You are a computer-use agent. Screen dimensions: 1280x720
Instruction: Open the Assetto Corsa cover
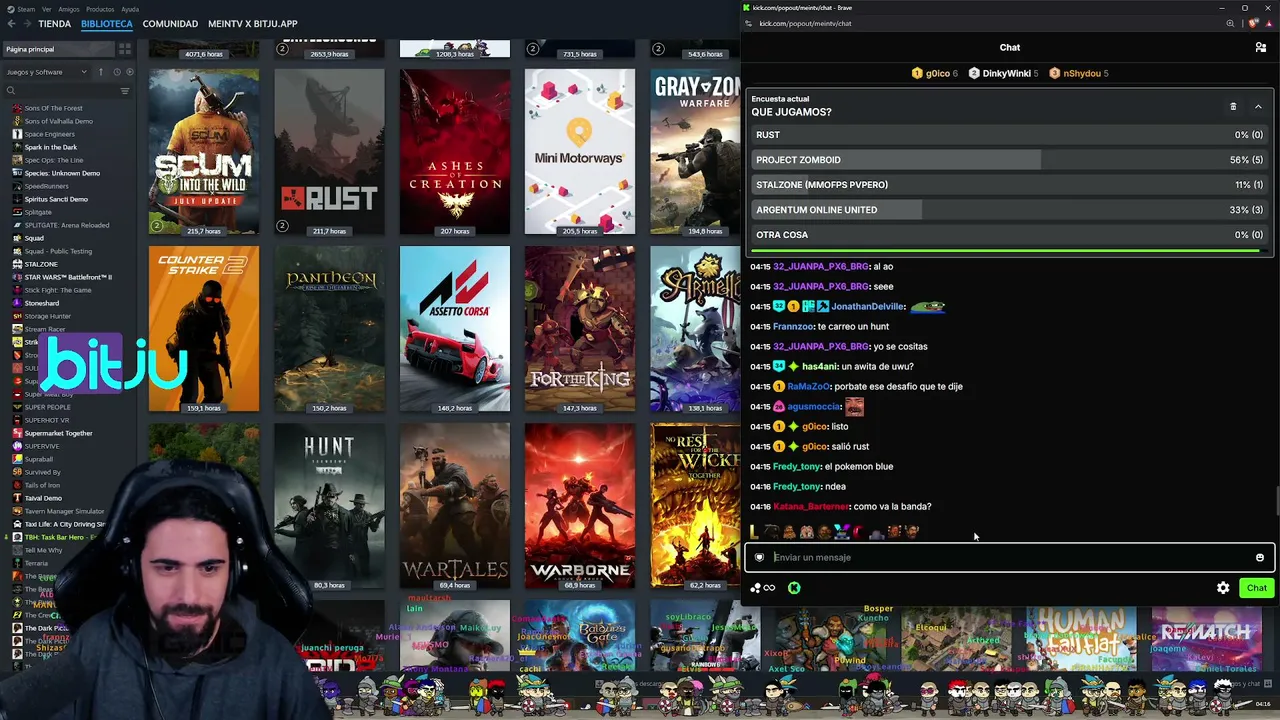pyautogui.click(x=455, y=329)
